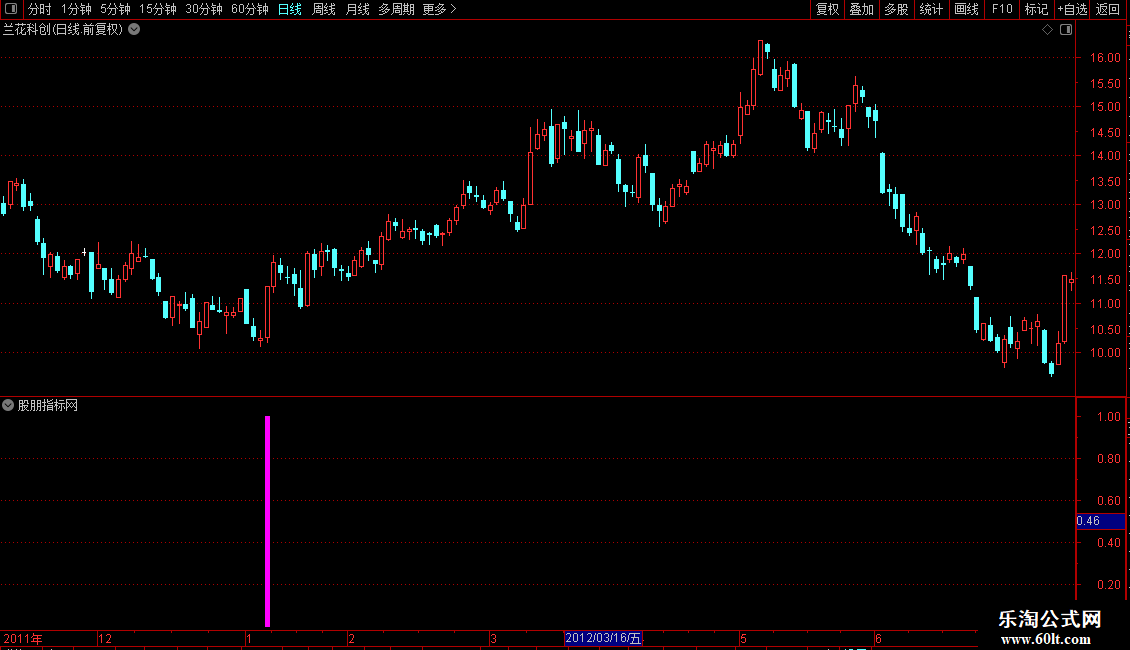Open the 多股 multi-stock view
Image resolution: width=1130 pixels, height=650 pixels.
pyautogui.click(x=896, y=9)
